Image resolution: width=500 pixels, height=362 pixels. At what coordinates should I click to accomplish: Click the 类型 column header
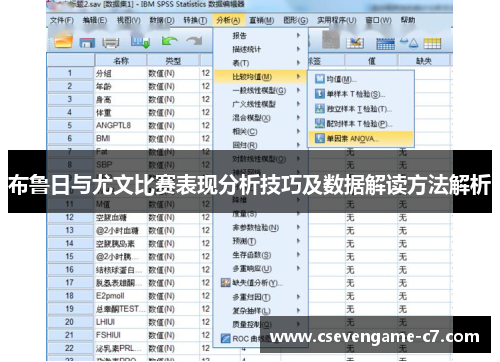[x=173, y=61]
